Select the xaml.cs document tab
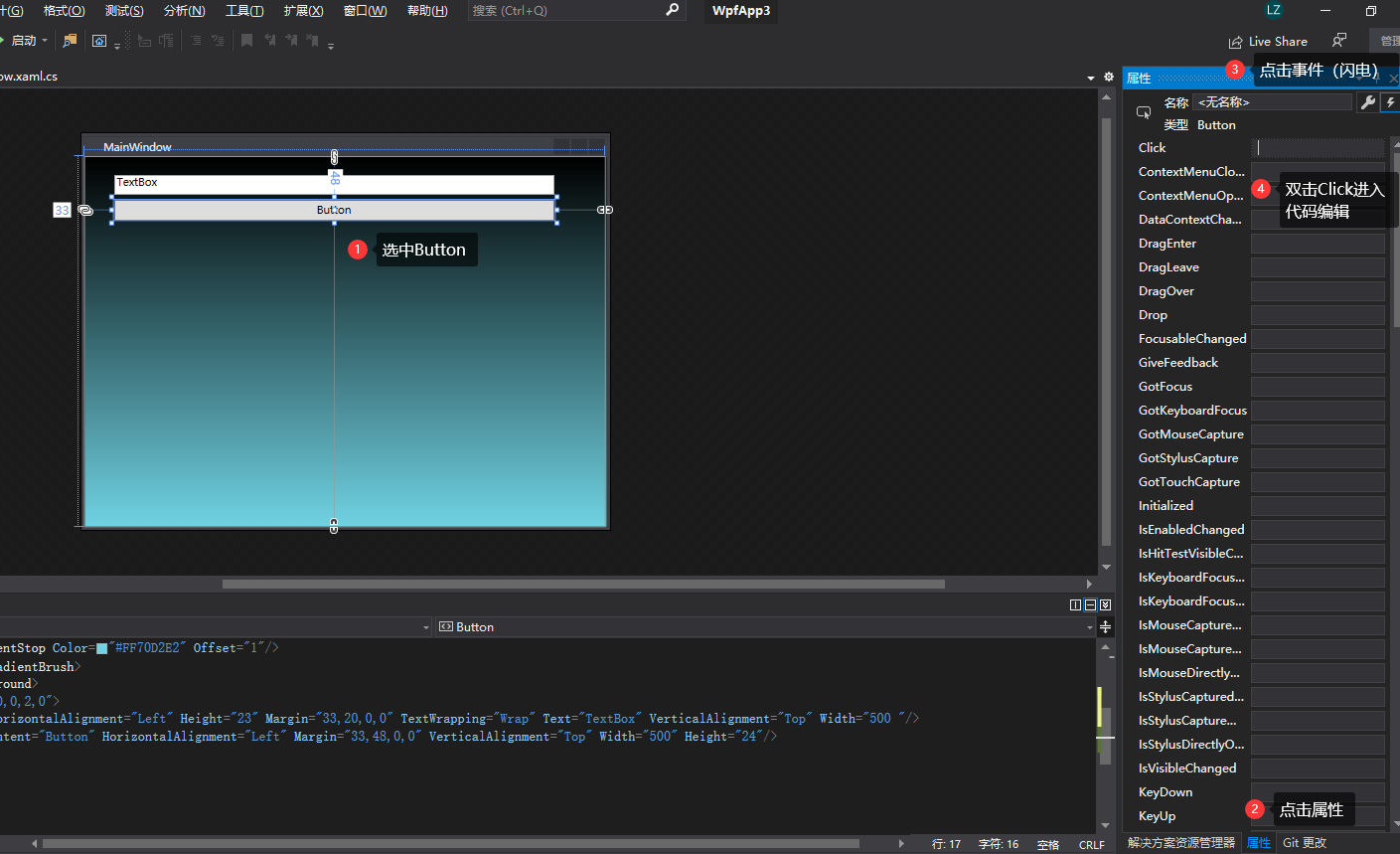The width and height of the screenshot is (1400, 854). coord(29,77)
